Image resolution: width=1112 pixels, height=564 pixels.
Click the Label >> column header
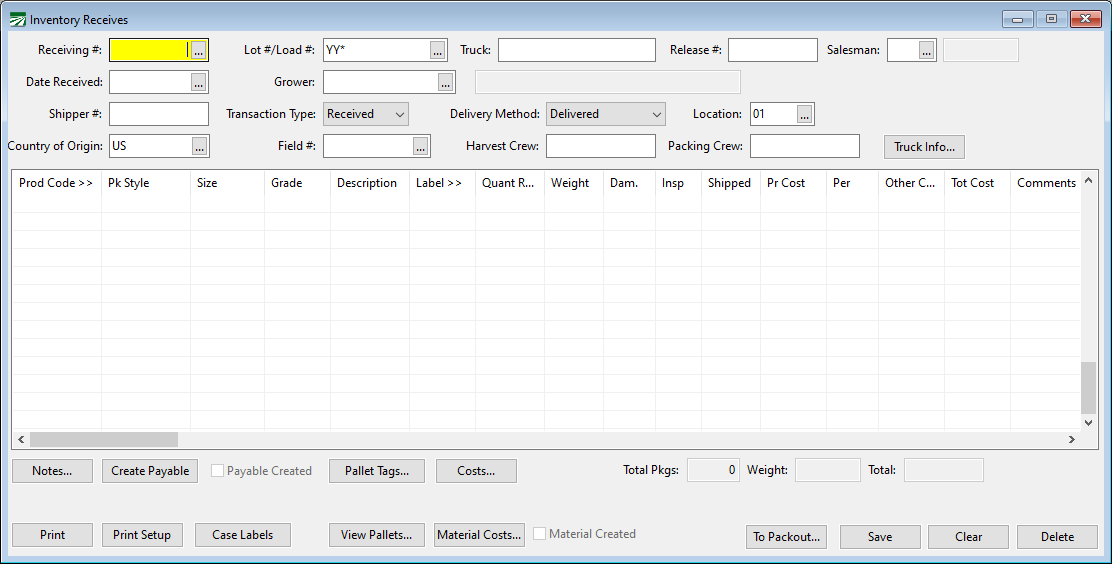pyautogui.click(x=439, y=183)
